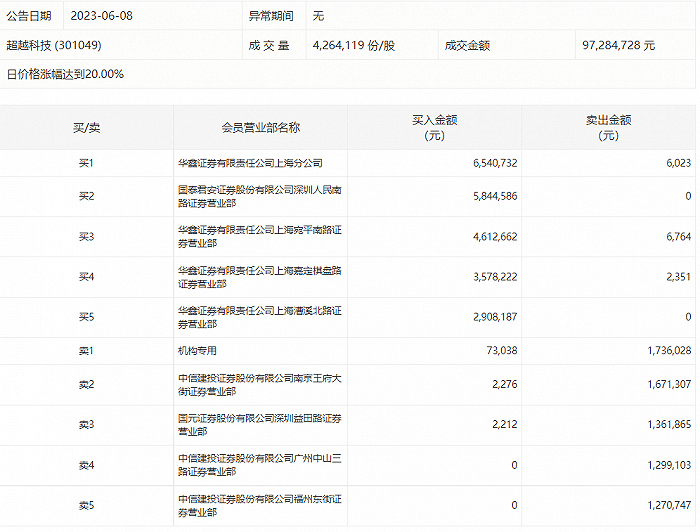Image resolution: width=700 pixels, height=532 pixels.
Task: Open 华鑫证券 上海分公司 in row 买1
Action: click(250, 162)
